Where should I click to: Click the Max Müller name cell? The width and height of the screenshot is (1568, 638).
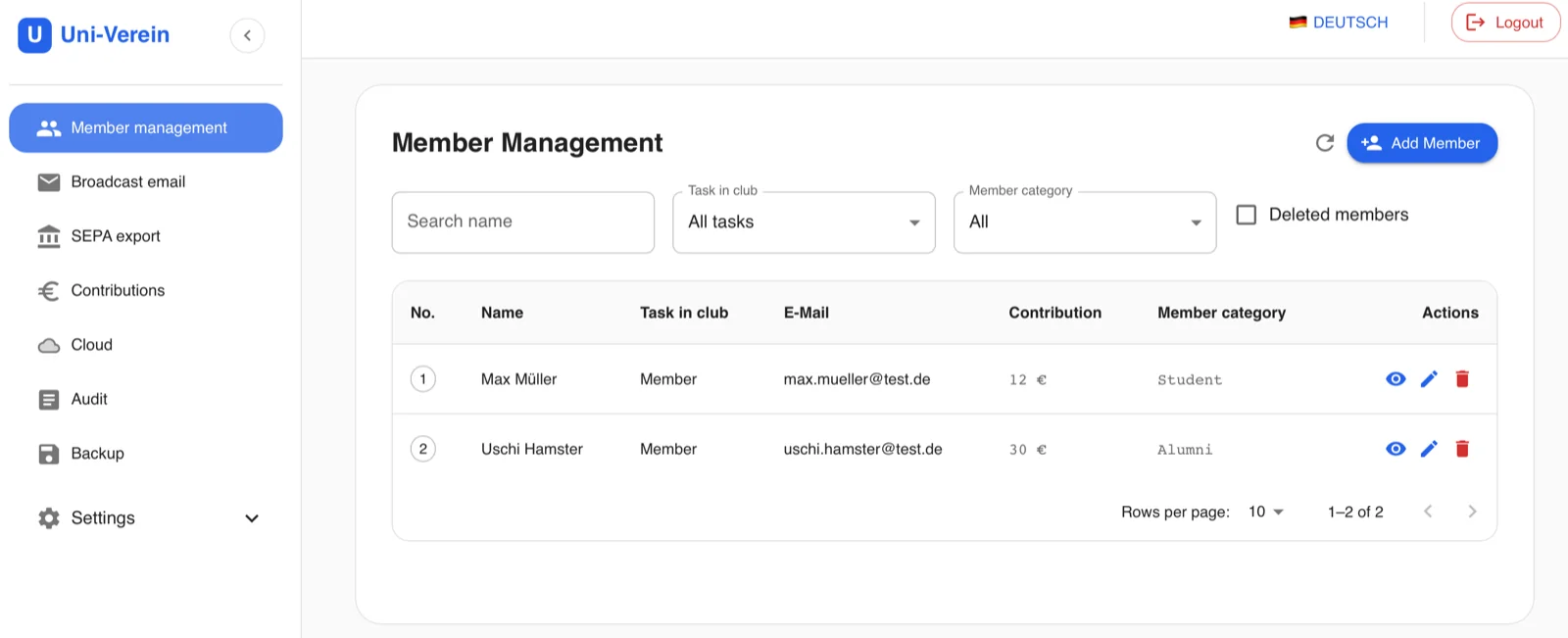[x=518, y=379]
